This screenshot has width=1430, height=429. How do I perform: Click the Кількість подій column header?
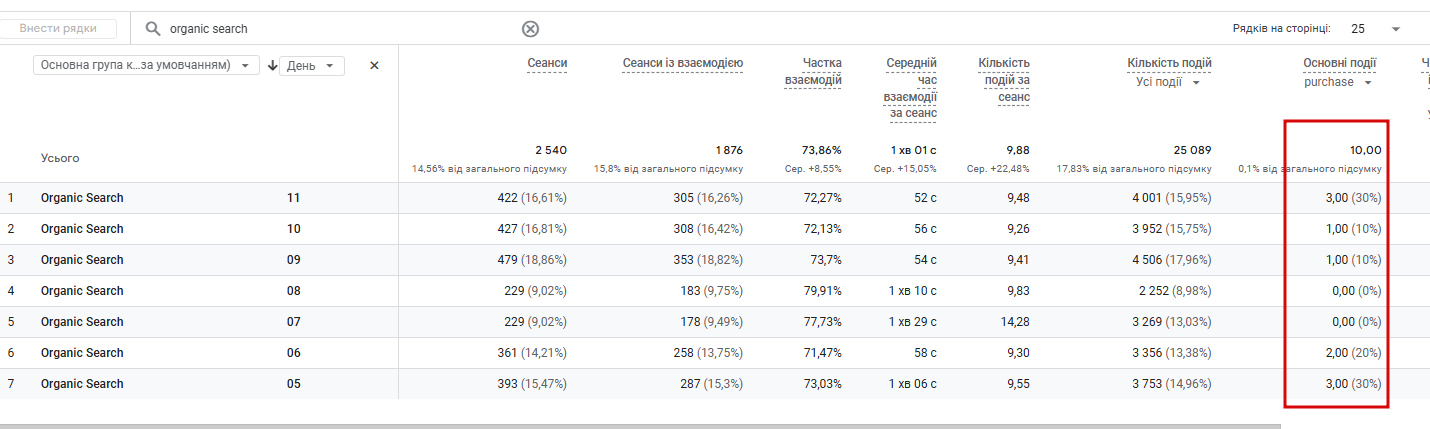click(1169, 63)
